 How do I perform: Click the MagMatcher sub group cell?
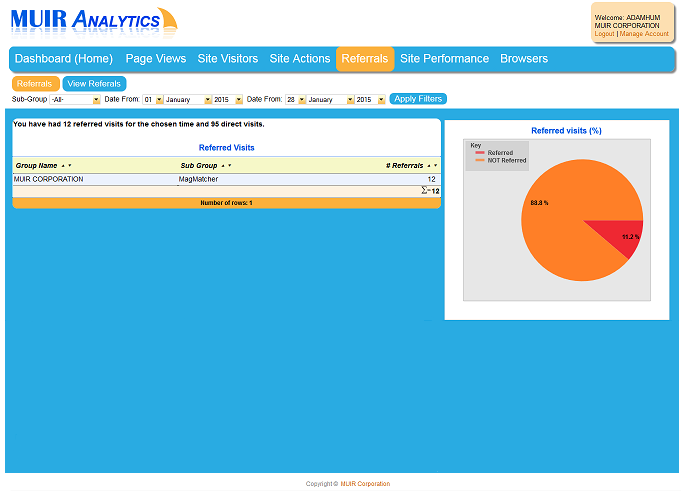198,179
